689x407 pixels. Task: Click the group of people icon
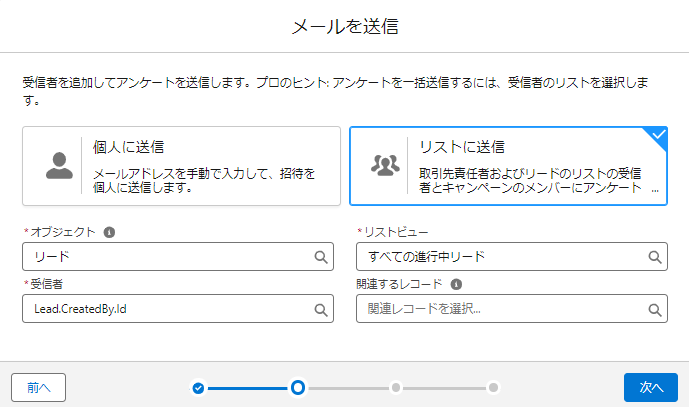(x=385, y=166)
